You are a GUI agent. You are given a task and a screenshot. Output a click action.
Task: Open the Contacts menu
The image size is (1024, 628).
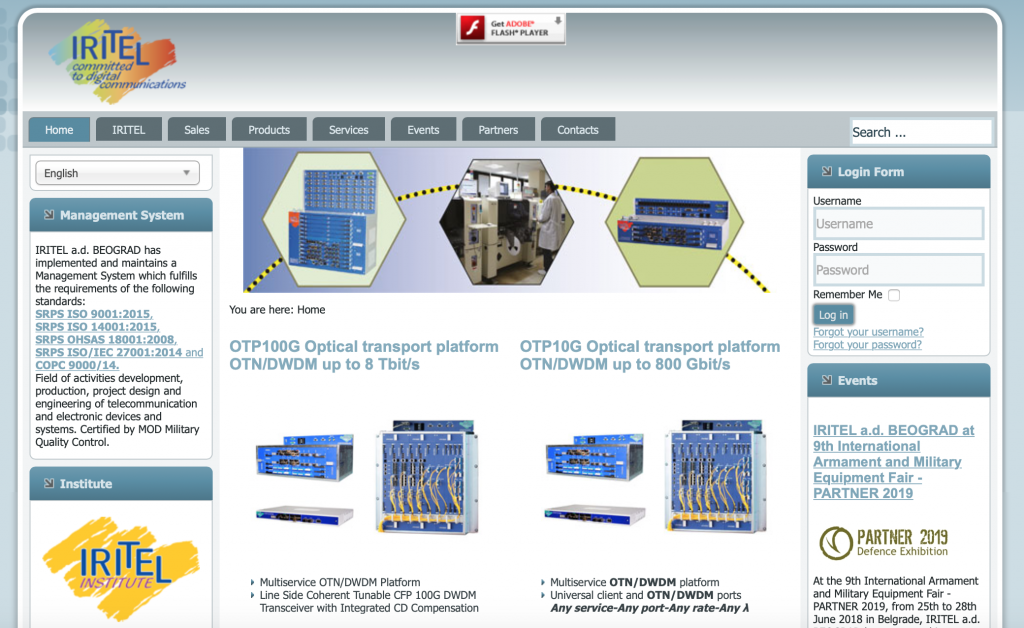click(x=578, y=130)
